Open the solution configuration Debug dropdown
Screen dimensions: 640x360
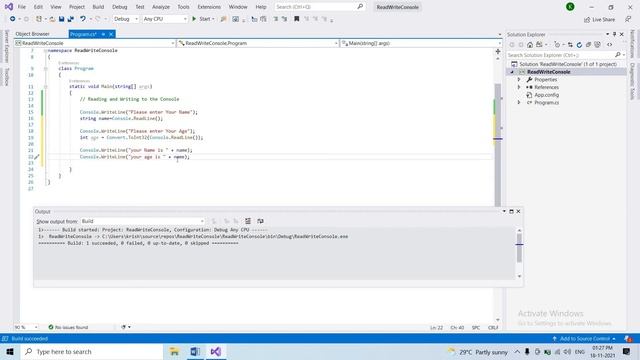pos(126,19)
